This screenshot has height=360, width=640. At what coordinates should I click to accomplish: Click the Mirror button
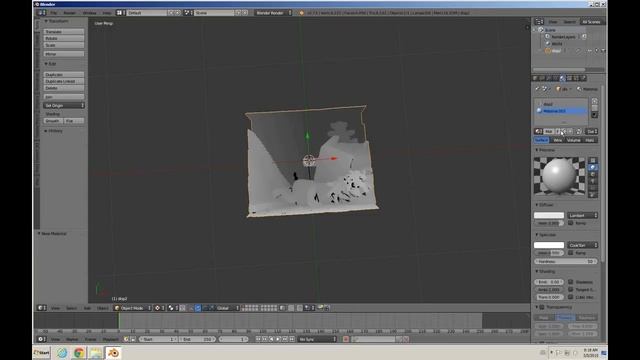64,54
